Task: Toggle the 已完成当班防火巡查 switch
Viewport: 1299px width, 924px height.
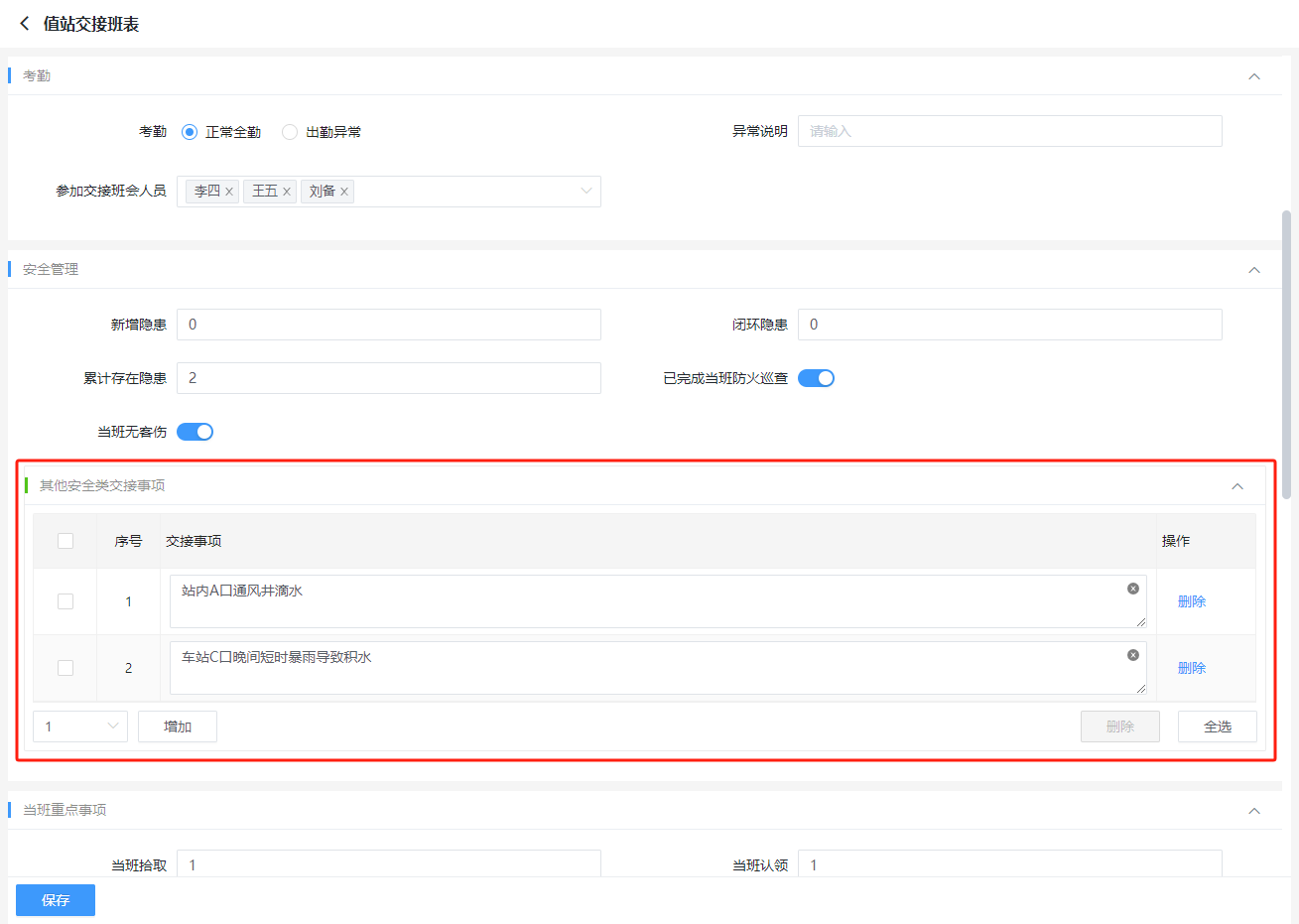Action: click(x=816, y=378)
